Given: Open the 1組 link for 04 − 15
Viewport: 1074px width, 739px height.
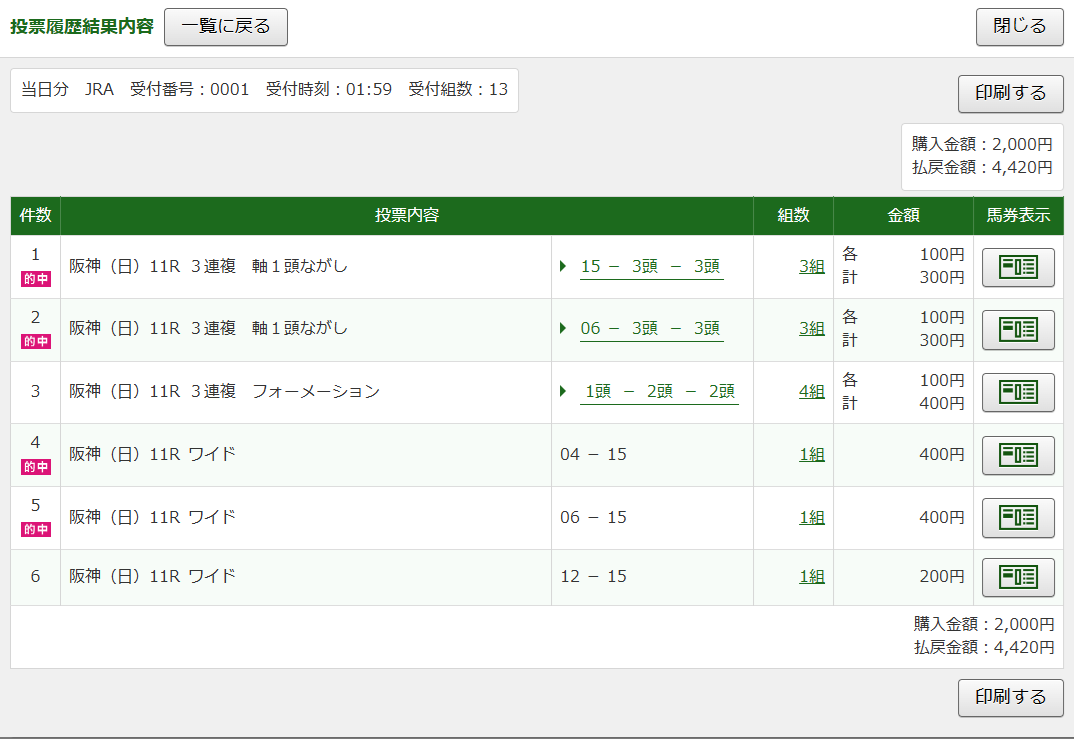Looking at the screenshot, I should tap(812, 455).
